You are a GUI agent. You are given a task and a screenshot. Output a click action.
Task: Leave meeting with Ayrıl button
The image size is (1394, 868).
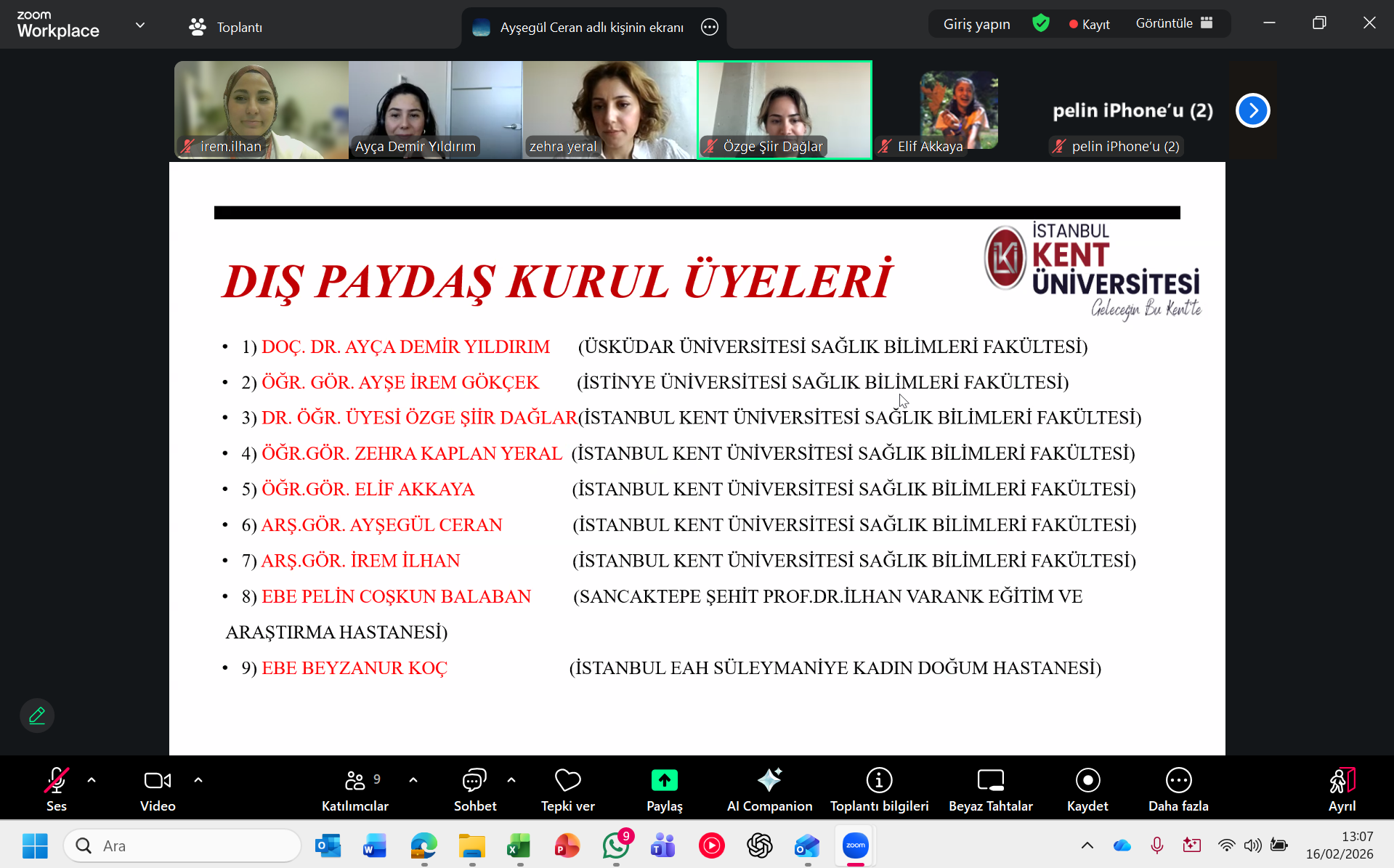click(x=1342, y=789)
